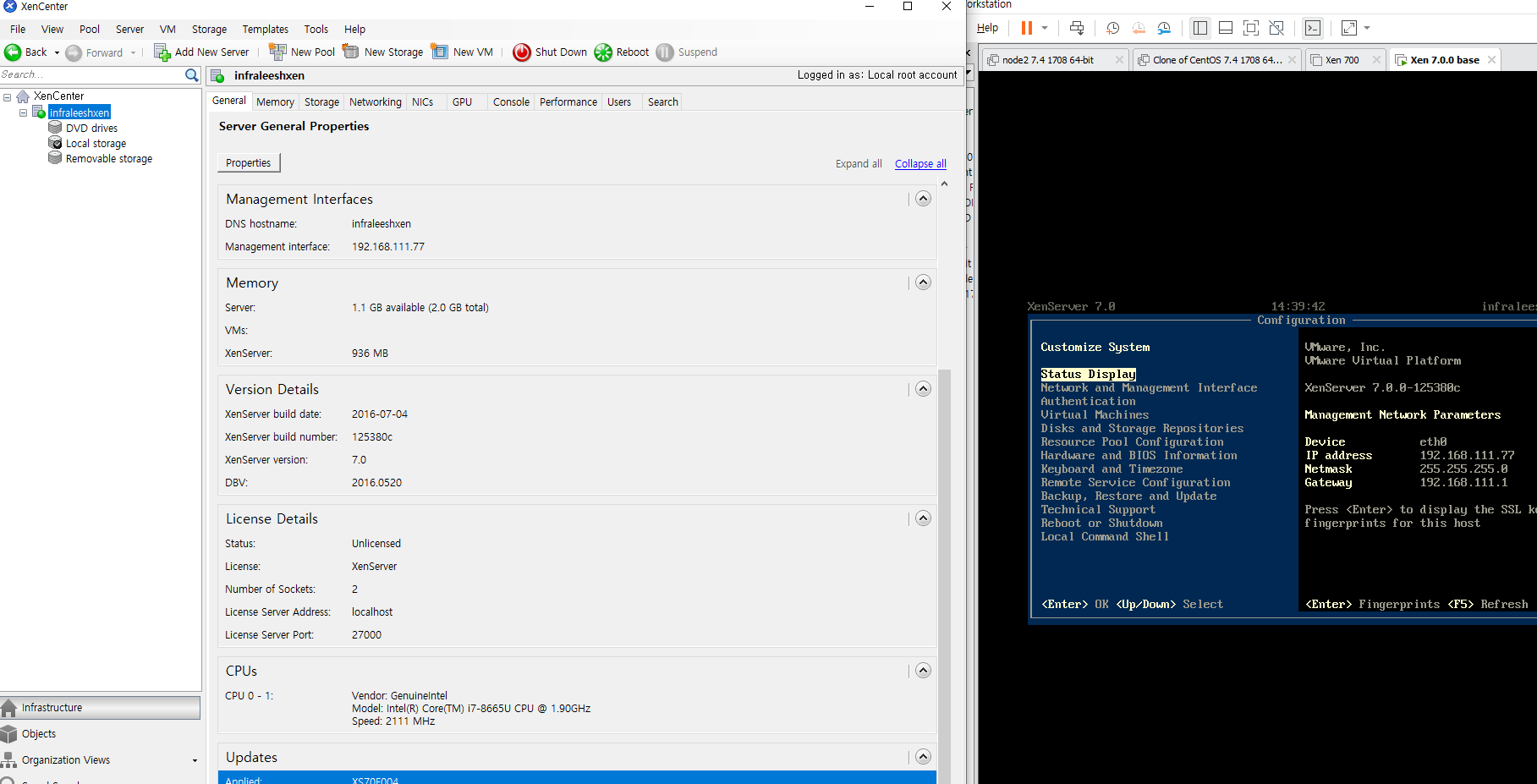Click the New VM toolbar icon
This screenshot has height=784, width=1537.
click(x=440, y=52)
